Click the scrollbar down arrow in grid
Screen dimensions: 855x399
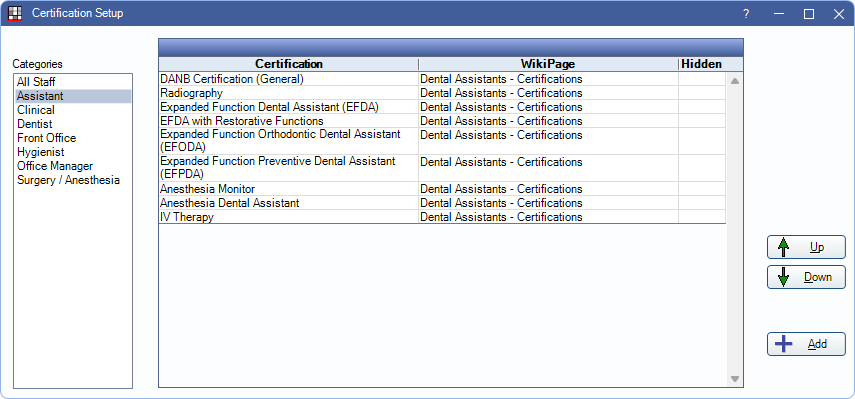click(x=734, y=379)
